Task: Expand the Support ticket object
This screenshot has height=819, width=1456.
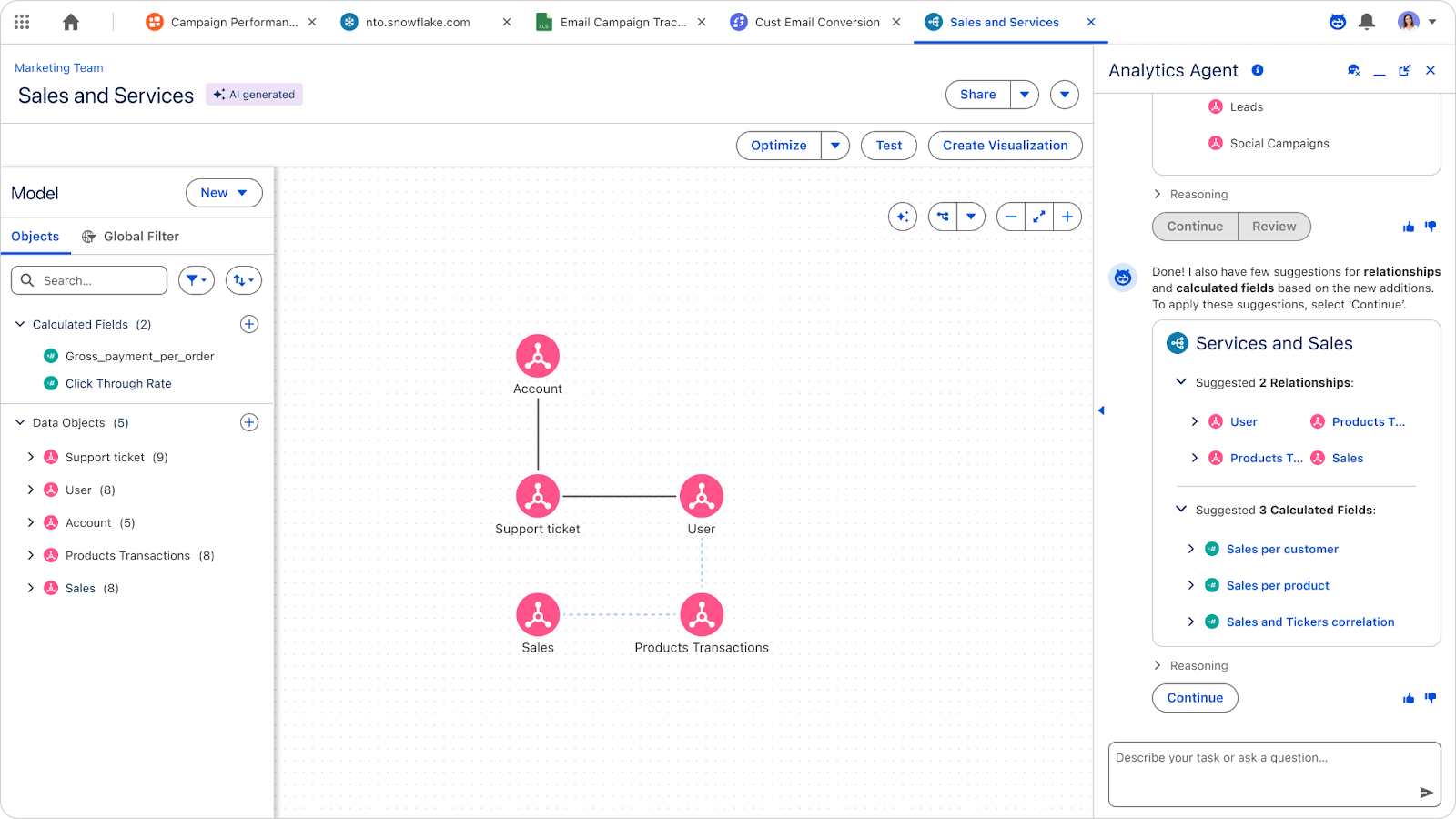Action: 31,457
